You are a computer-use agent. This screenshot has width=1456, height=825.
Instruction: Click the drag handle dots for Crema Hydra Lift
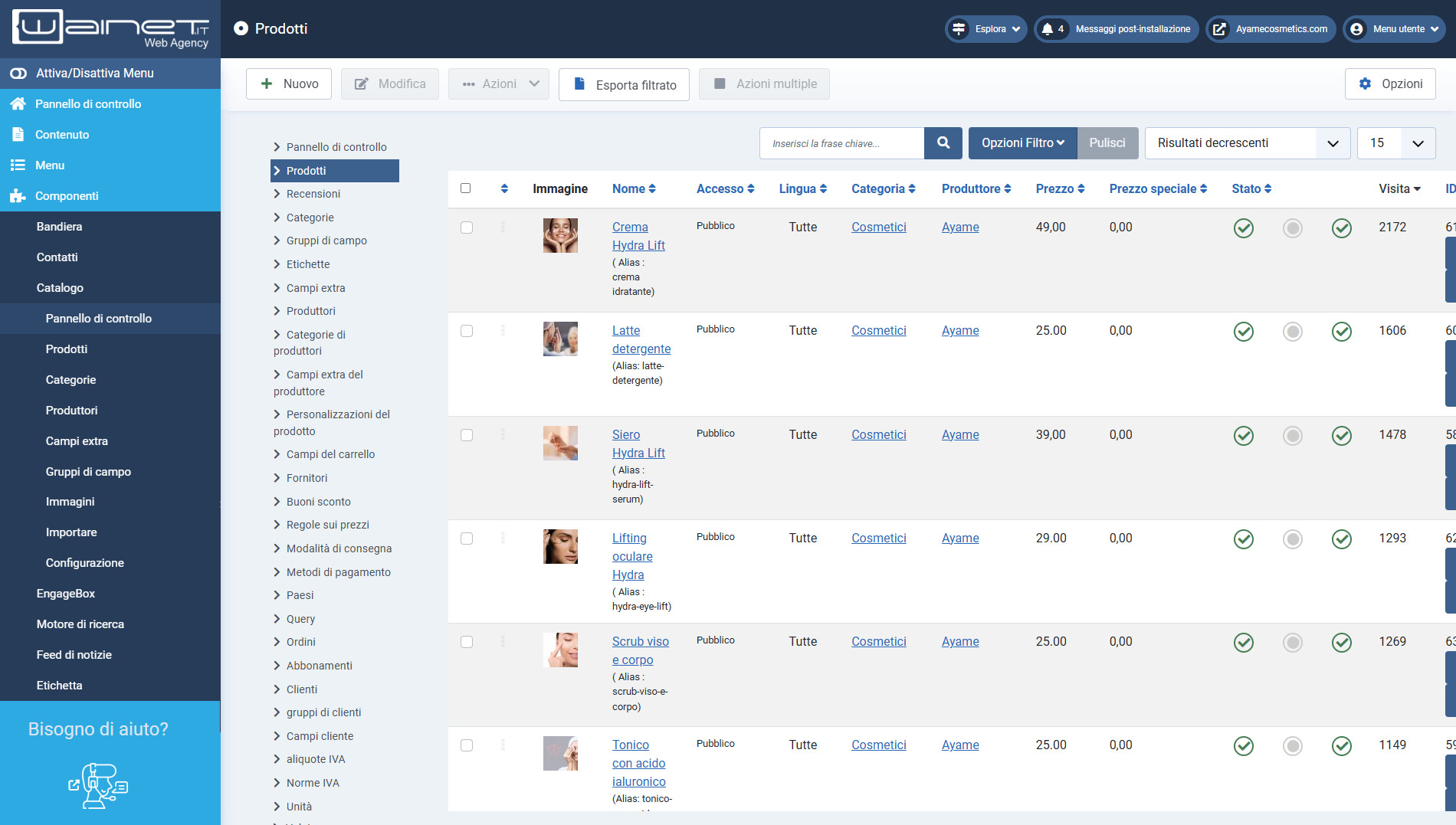[503, 227]
